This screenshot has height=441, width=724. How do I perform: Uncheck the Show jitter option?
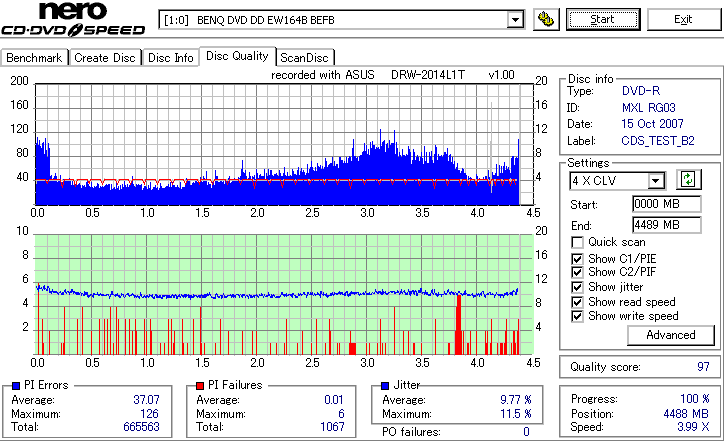click(577, 287)
